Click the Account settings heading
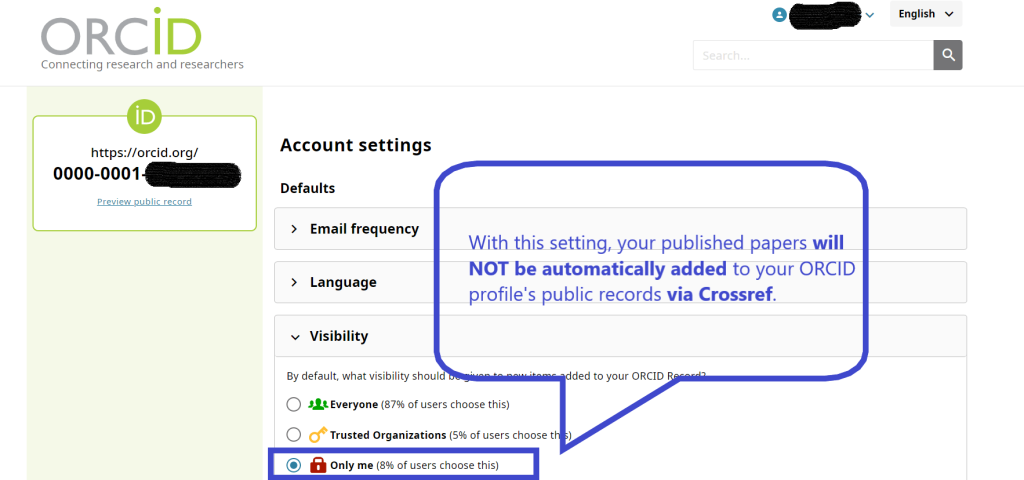Screen dimensions: 1024x480 (x=356, y=145)
